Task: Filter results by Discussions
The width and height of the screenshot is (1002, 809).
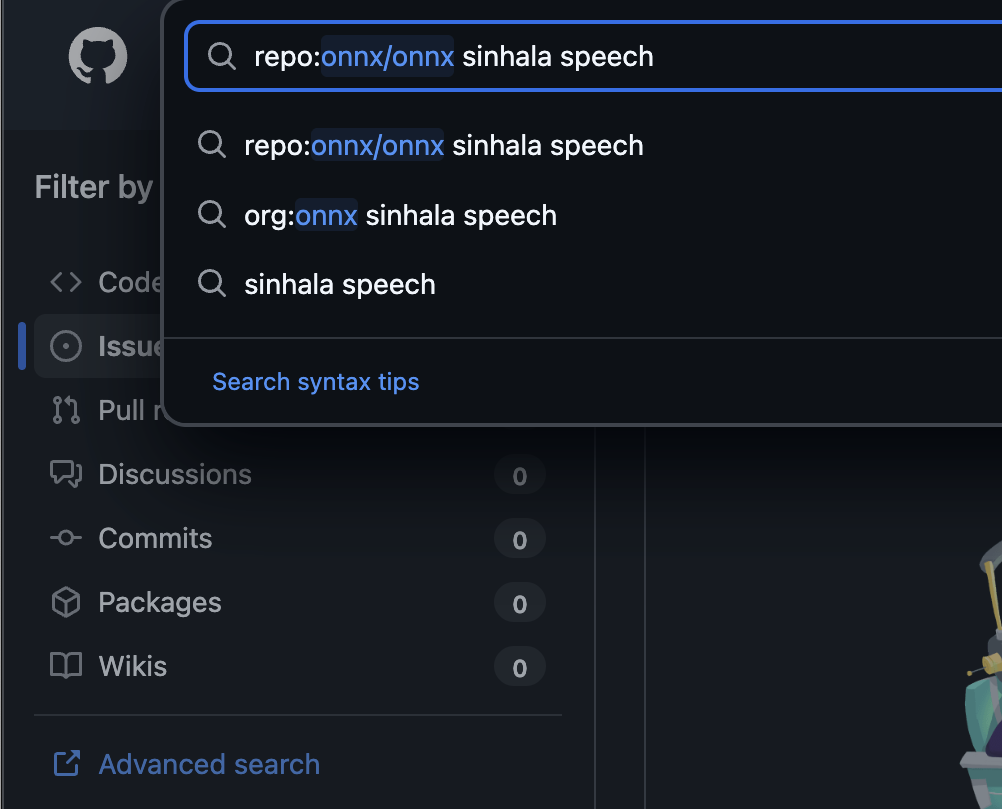Action: (x=175, y=474)
